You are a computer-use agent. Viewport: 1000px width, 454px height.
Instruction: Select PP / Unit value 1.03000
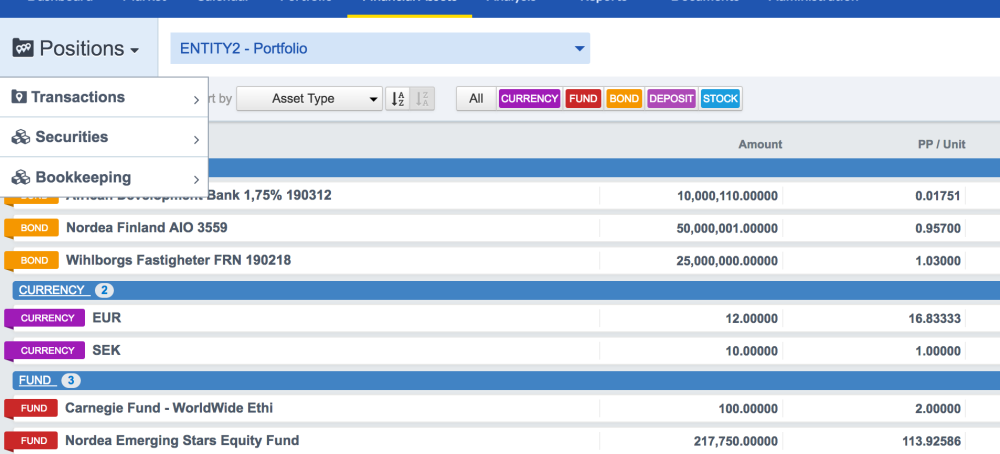click(x=938, y=261)
